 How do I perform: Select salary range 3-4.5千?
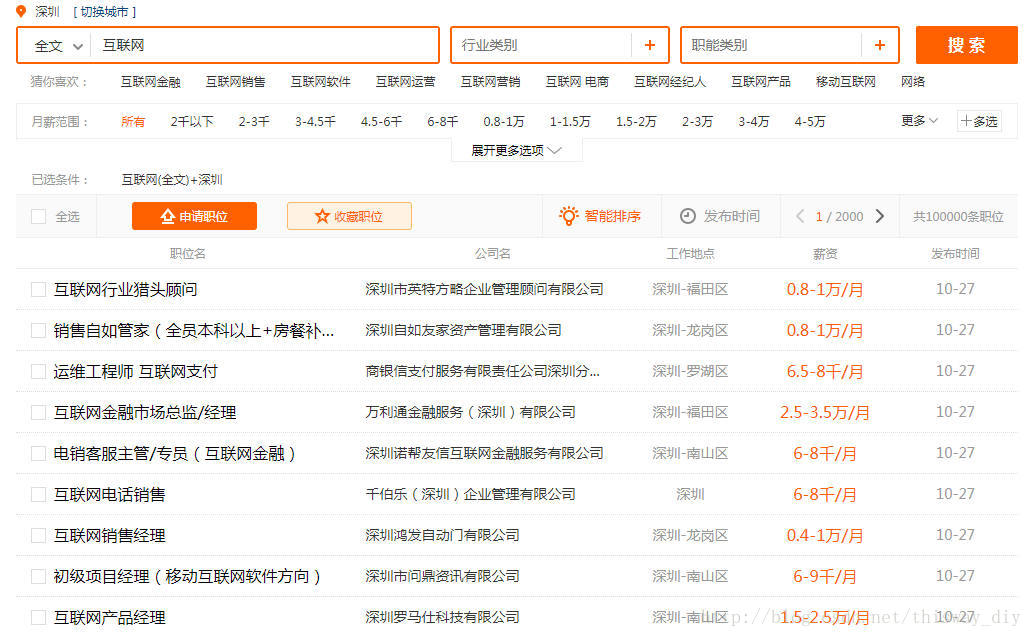coord(315,122)
